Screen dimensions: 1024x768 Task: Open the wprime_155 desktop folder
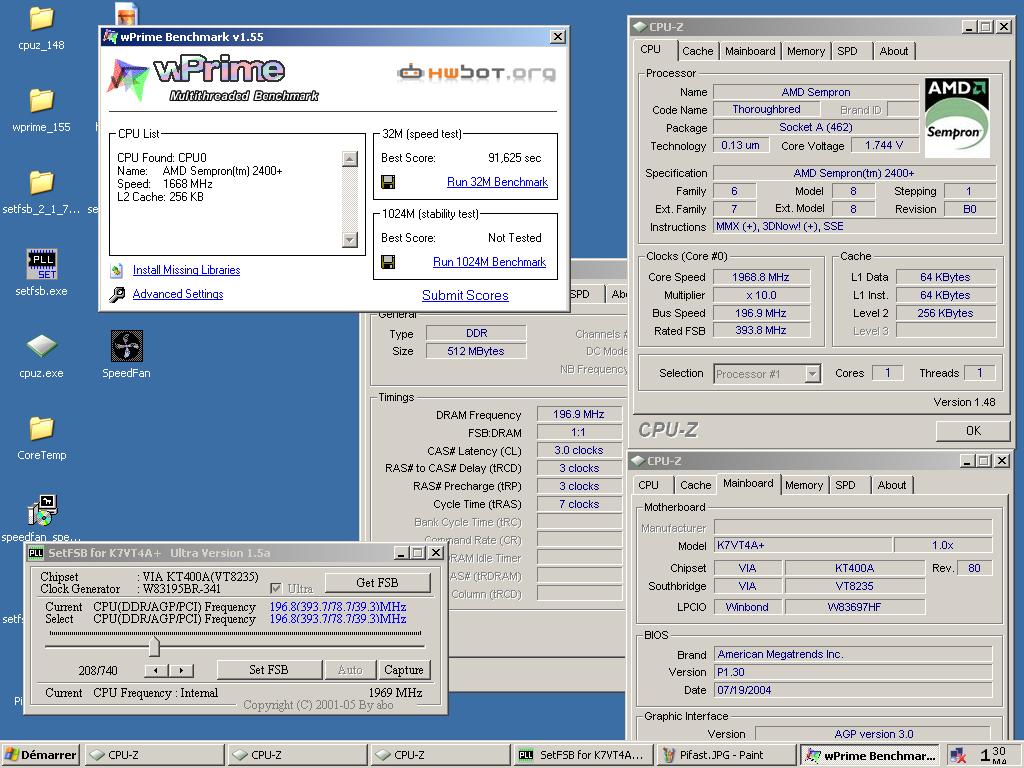(x=41, y=101)
